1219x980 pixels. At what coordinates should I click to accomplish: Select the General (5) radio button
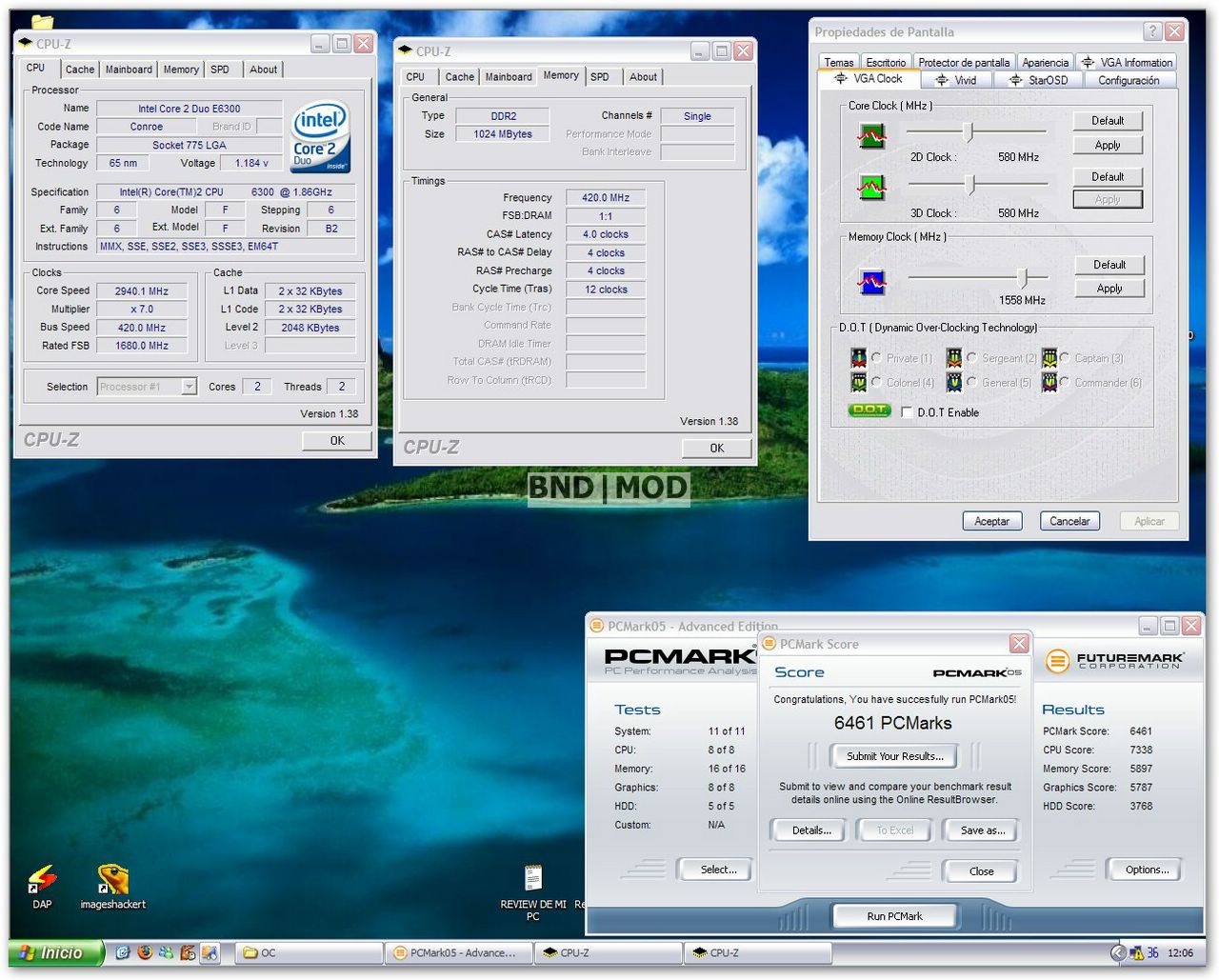click(971, 382)
